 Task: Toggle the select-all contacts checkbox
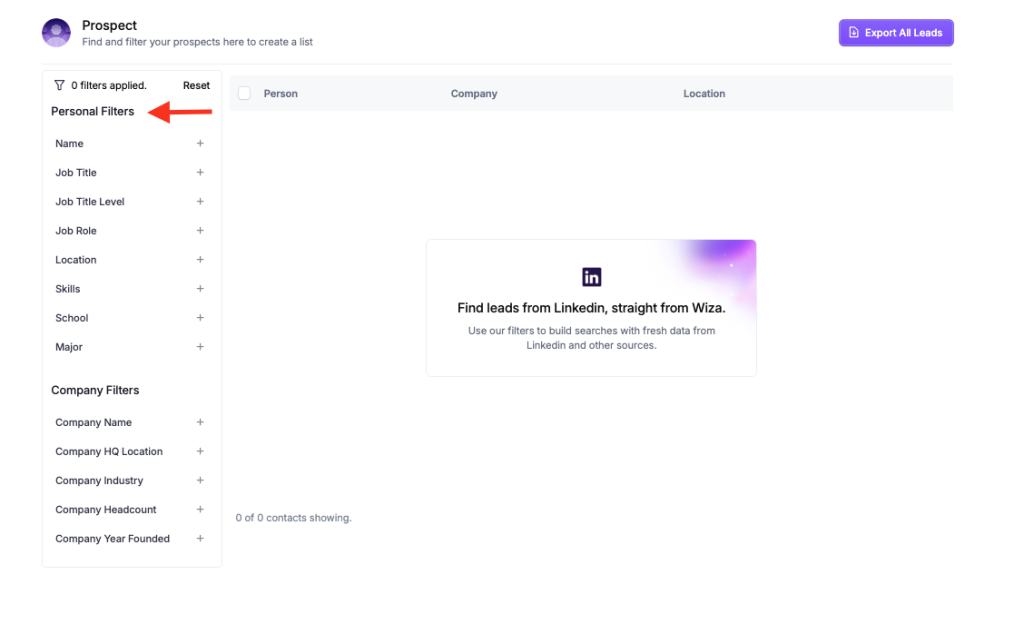click(x=244, y=93)
